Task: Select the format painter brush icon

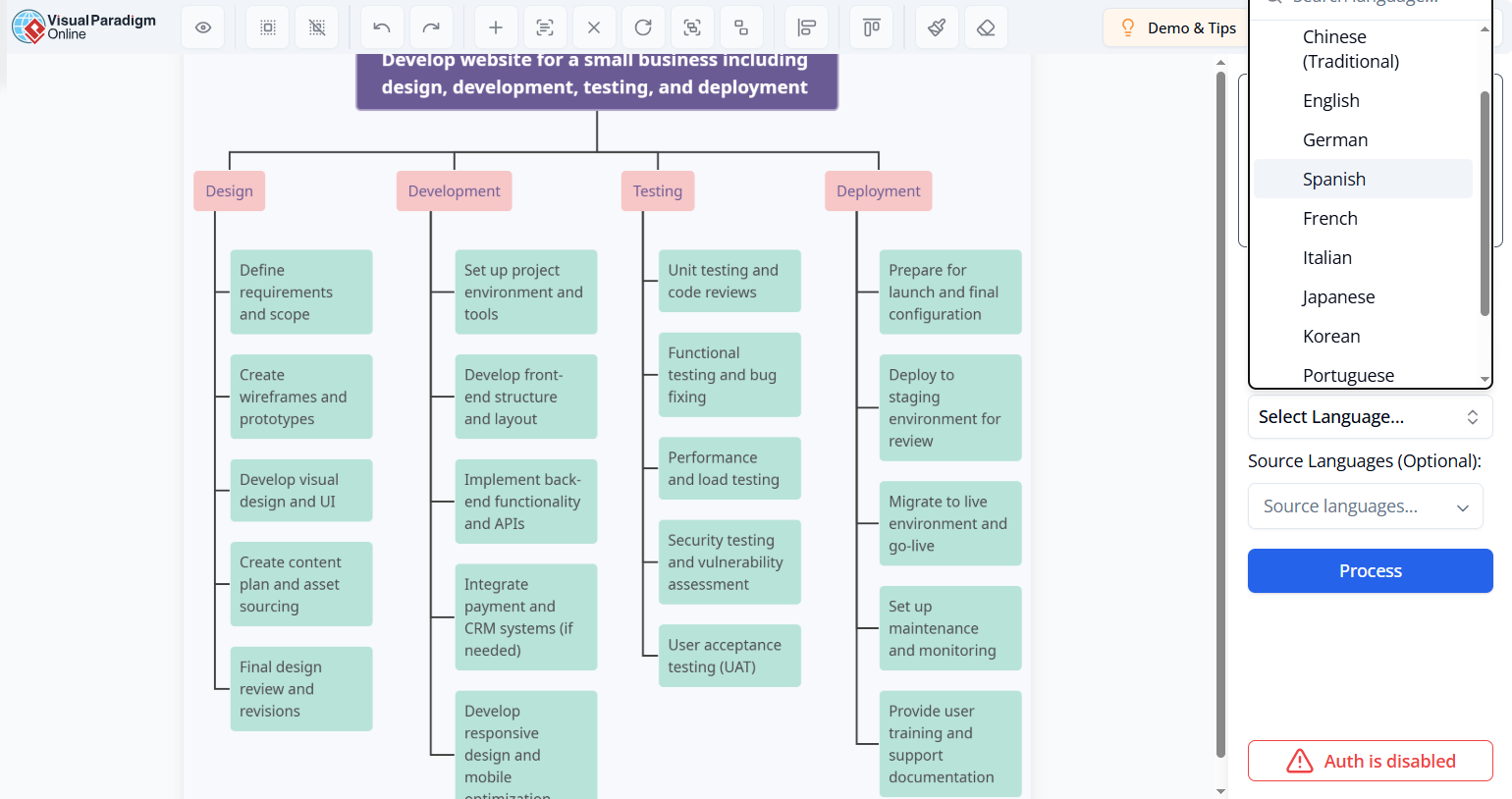Action: tap(937, 27)
